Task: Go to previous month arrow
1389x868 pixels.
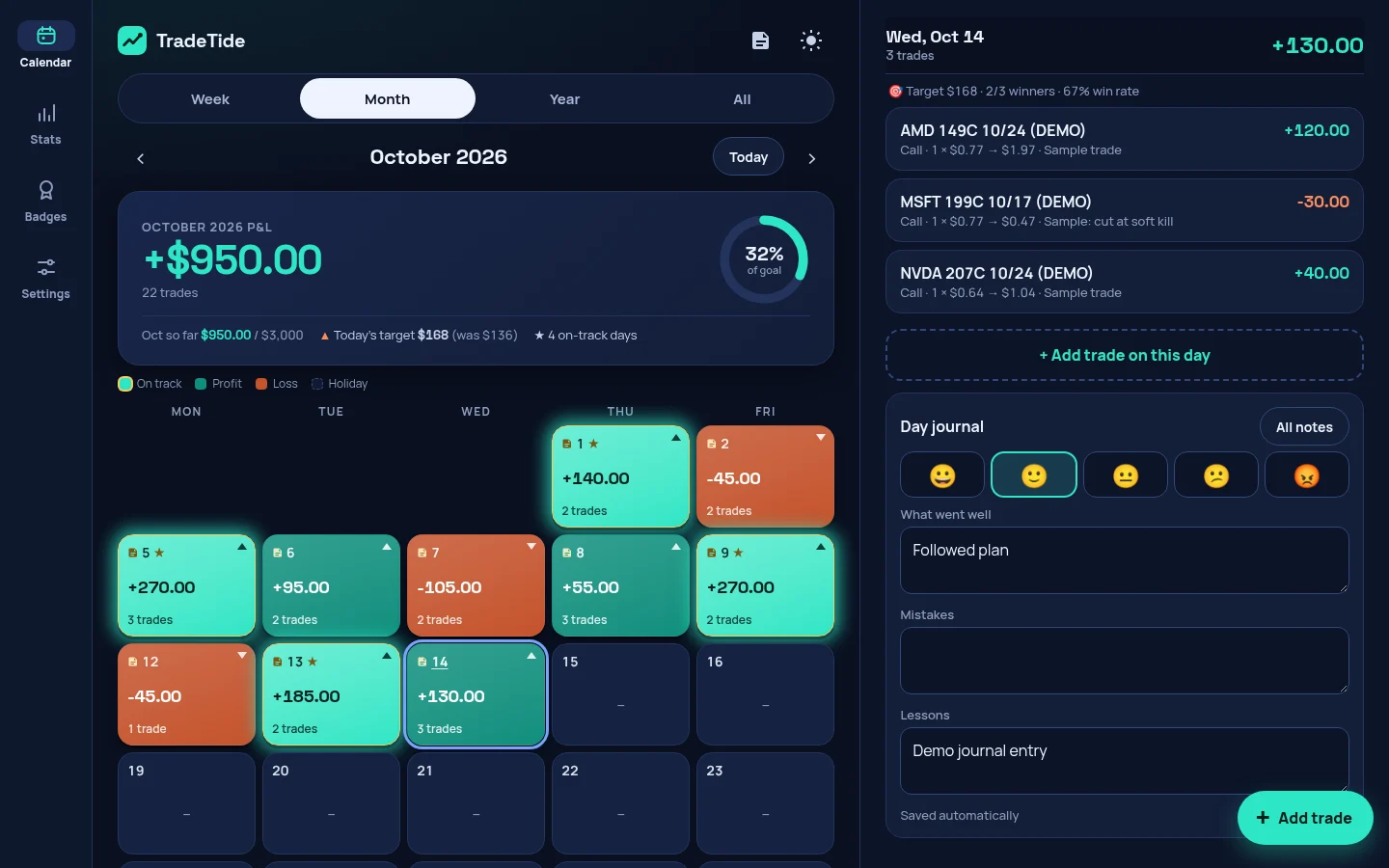Action: [141, 158]
